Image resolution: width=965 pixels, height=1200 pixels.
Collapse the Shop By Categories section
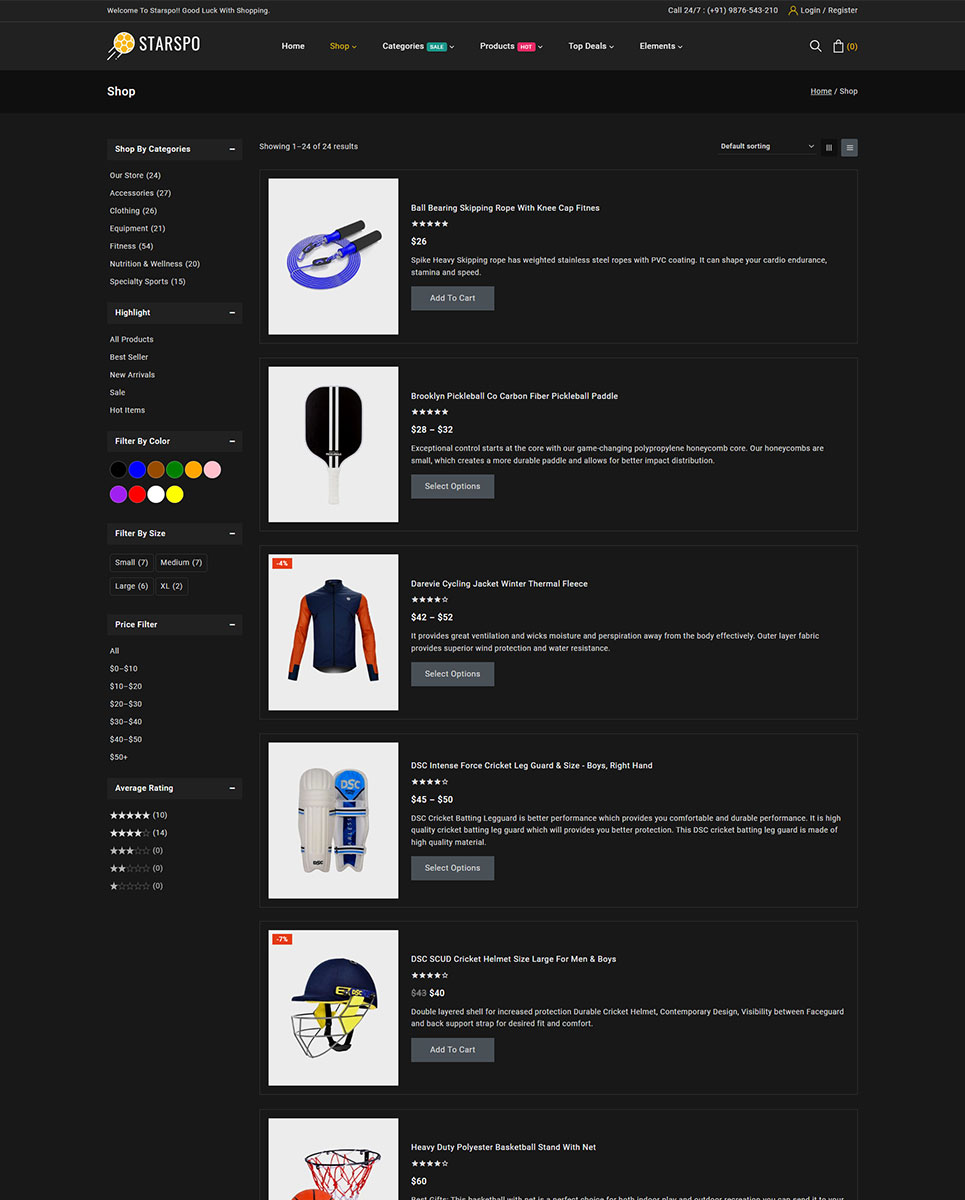pyautogui.click(x=232, y=149)
